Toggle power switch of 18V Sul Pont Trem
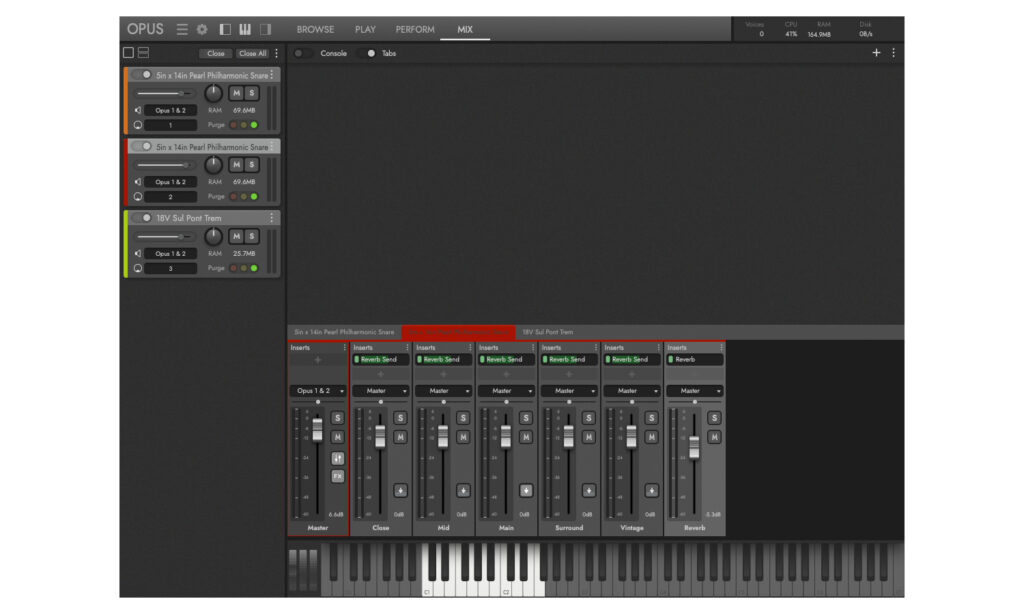This screenshot has height=614, width=1024. click(142, 218)
